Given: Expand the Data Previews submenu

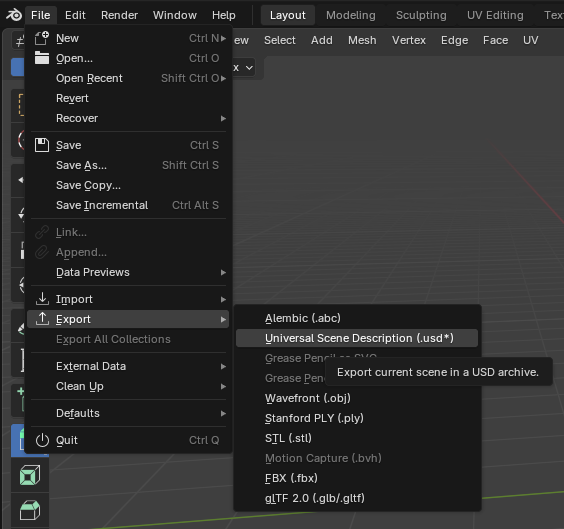Looking at the screenshot, I should [223, 273].
